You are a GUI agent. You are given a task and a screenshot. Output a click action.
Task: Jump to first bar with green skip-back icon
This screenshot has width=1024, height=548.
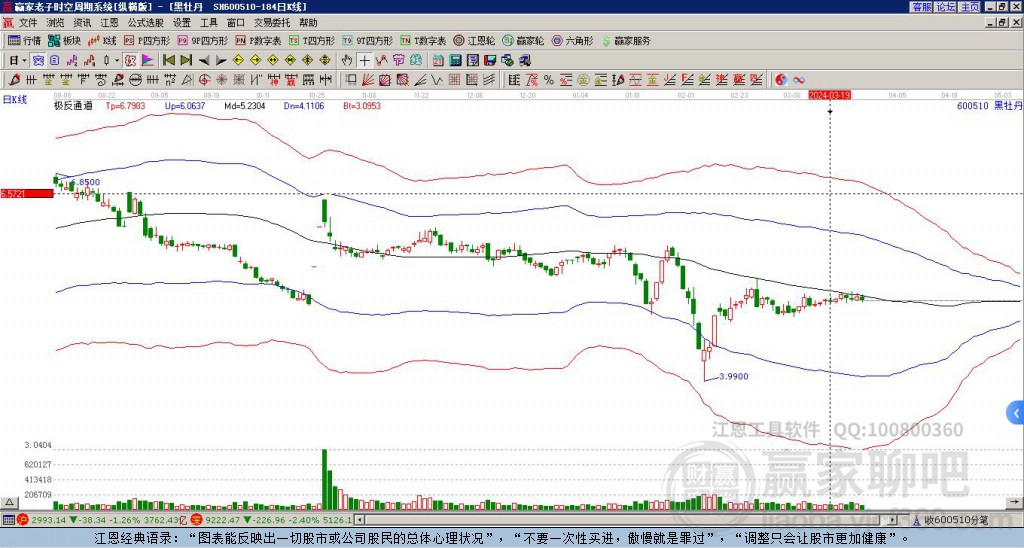tap(169, 61)
